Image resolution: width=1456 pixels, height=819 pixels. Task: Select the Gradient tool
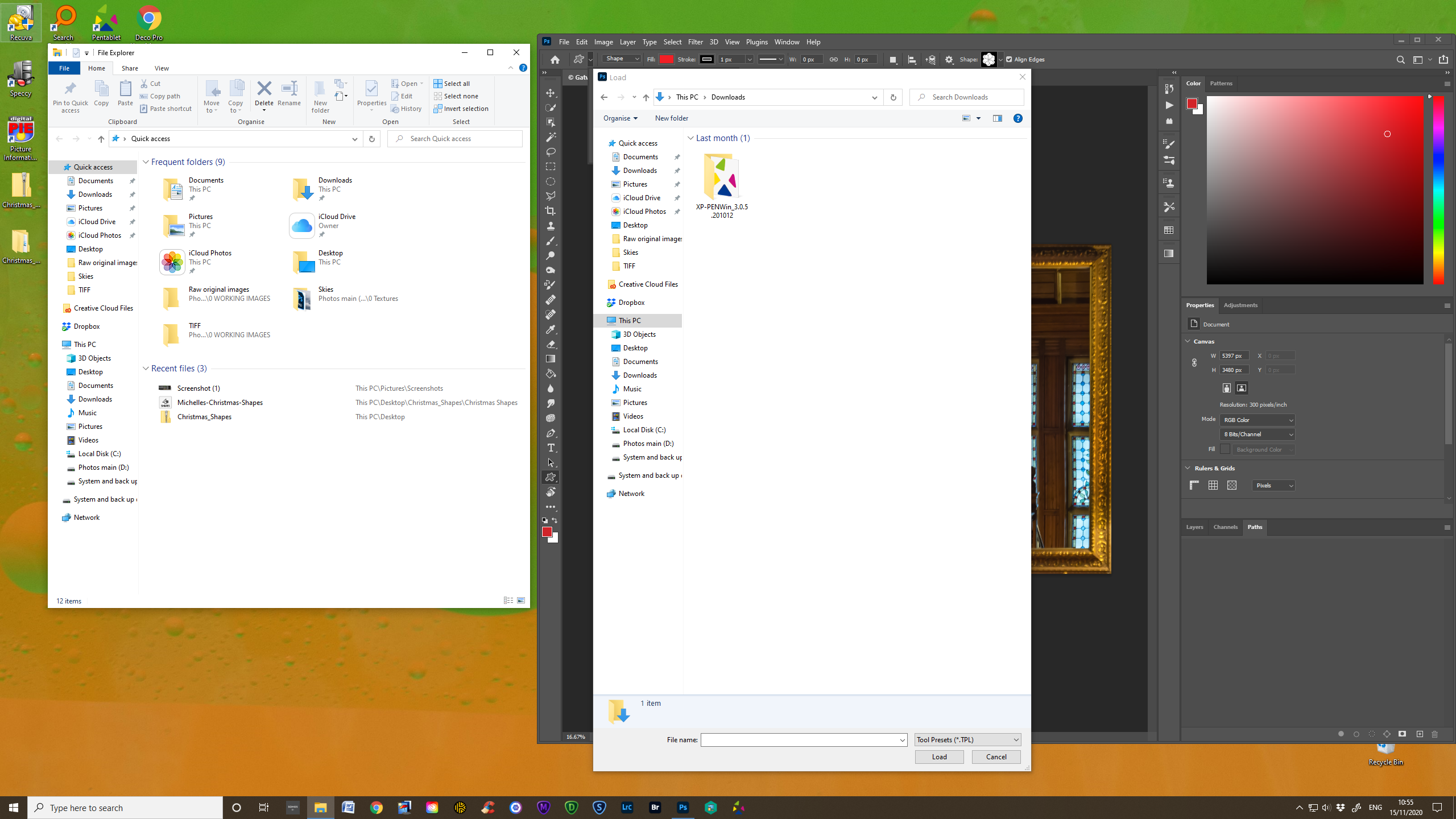(x=550, y=358)
